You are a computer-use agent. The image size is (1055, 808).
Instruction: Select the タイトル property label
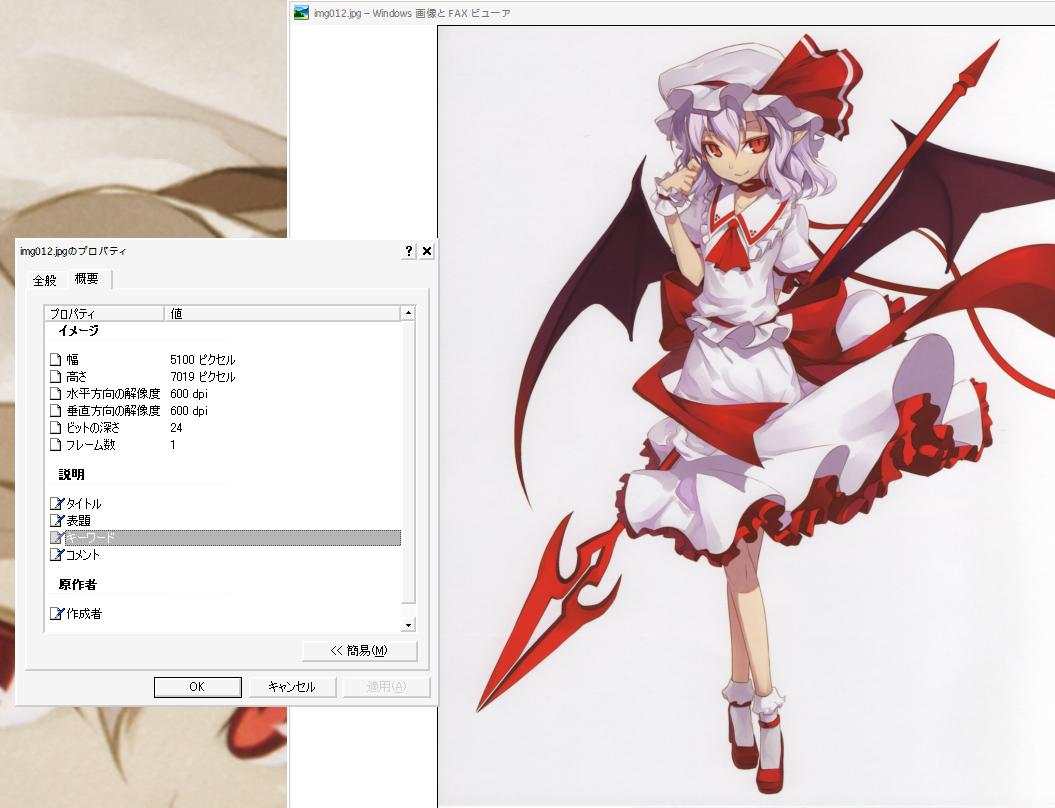pos(83,503)
